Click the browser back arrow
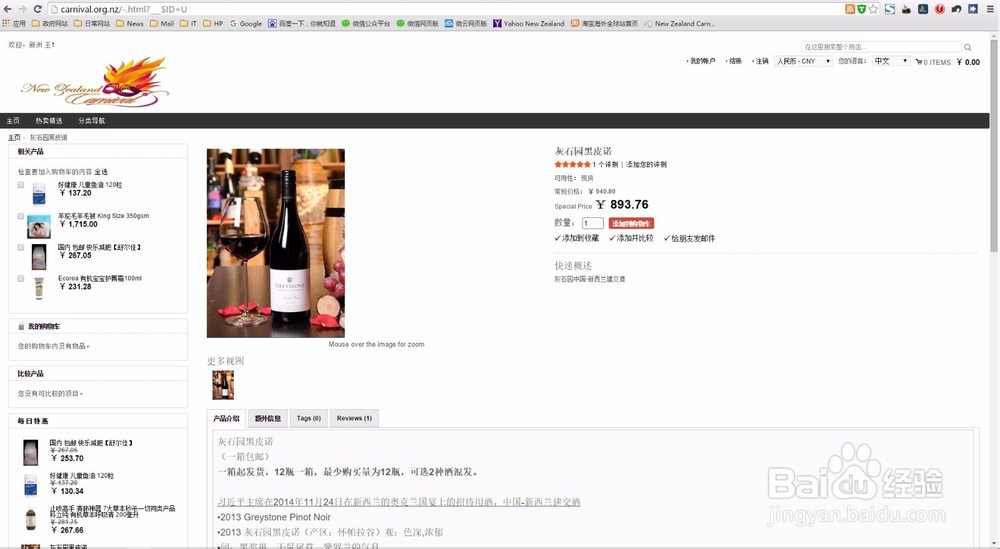1000x549 pixels. point(7,9)
